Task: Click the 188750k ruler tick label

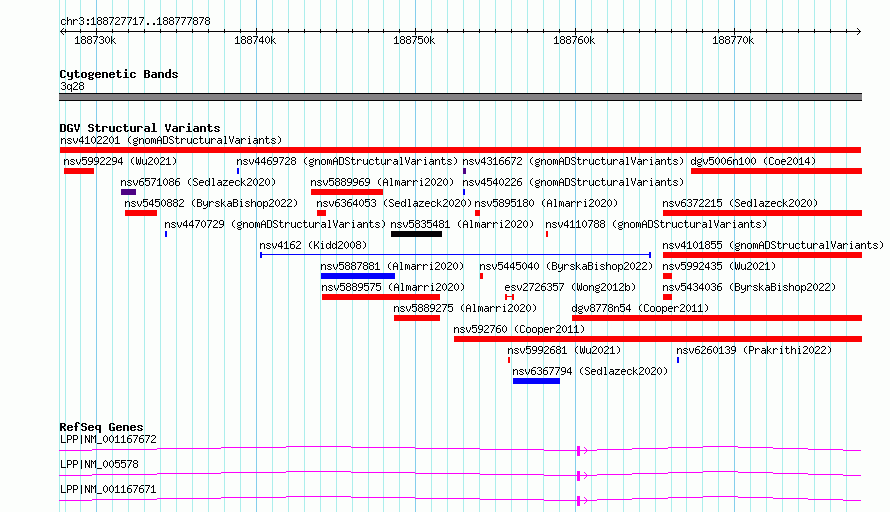Action: point(414,40)
